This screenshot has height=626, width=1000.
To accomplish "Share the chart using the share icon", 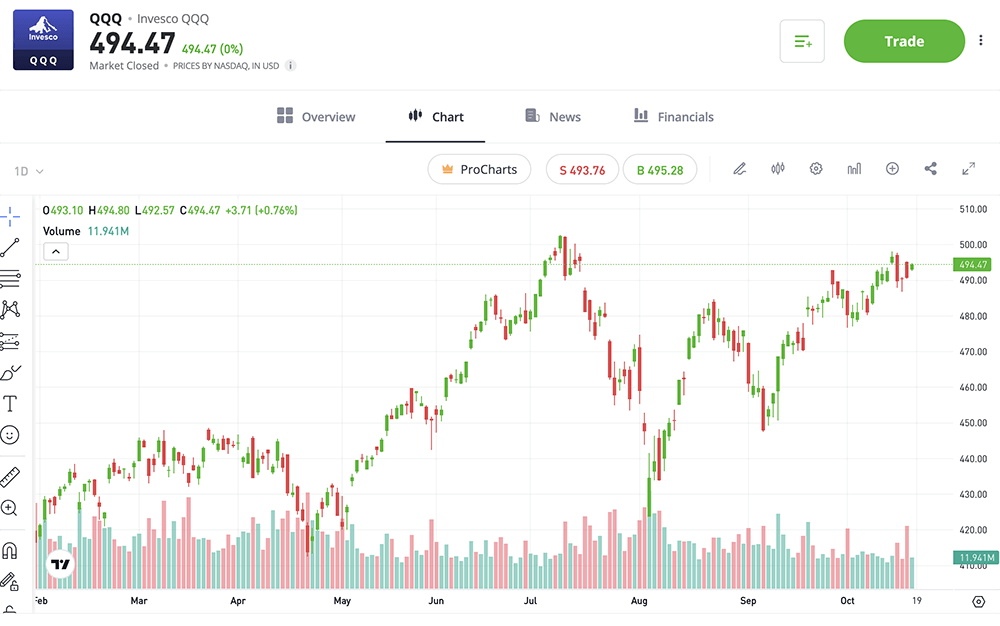I will tap(930, 169).
